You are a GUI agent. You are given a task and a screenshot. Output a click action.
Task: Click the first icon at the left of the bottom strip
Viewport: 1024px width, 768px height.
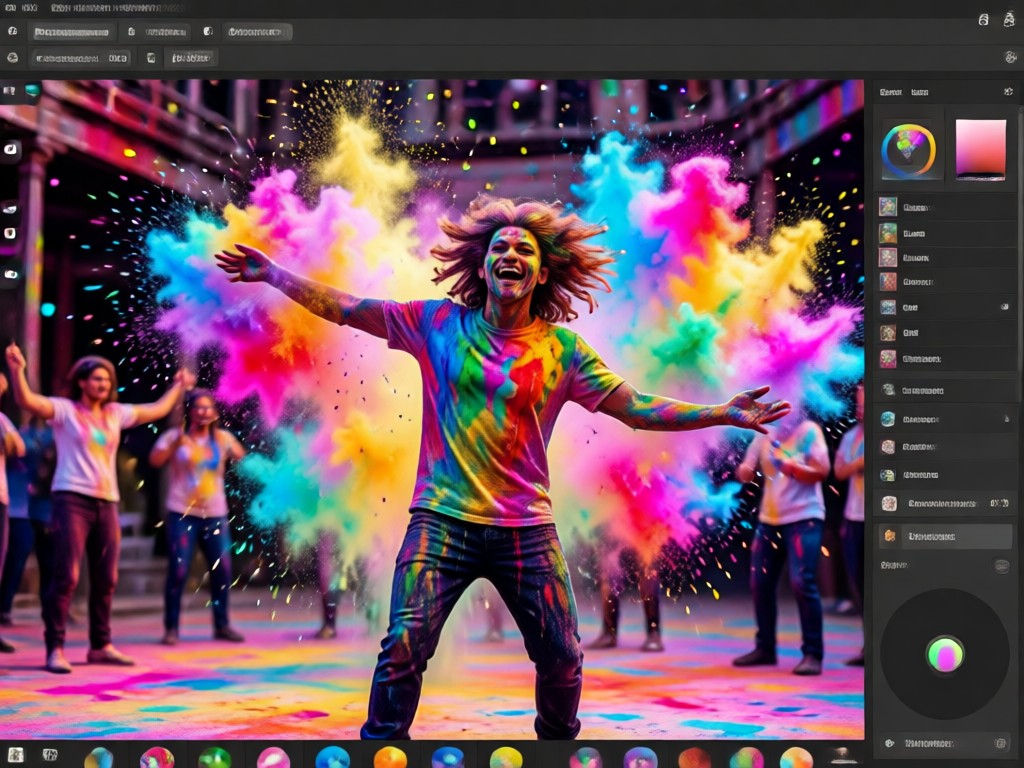tap(16, 755)
